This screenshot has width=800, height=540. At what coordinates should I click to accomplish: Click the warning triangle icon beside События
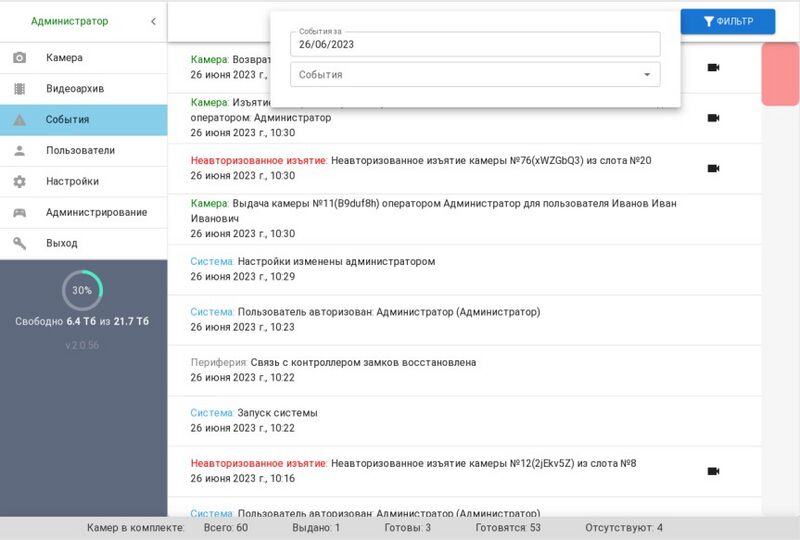[19, 120]
